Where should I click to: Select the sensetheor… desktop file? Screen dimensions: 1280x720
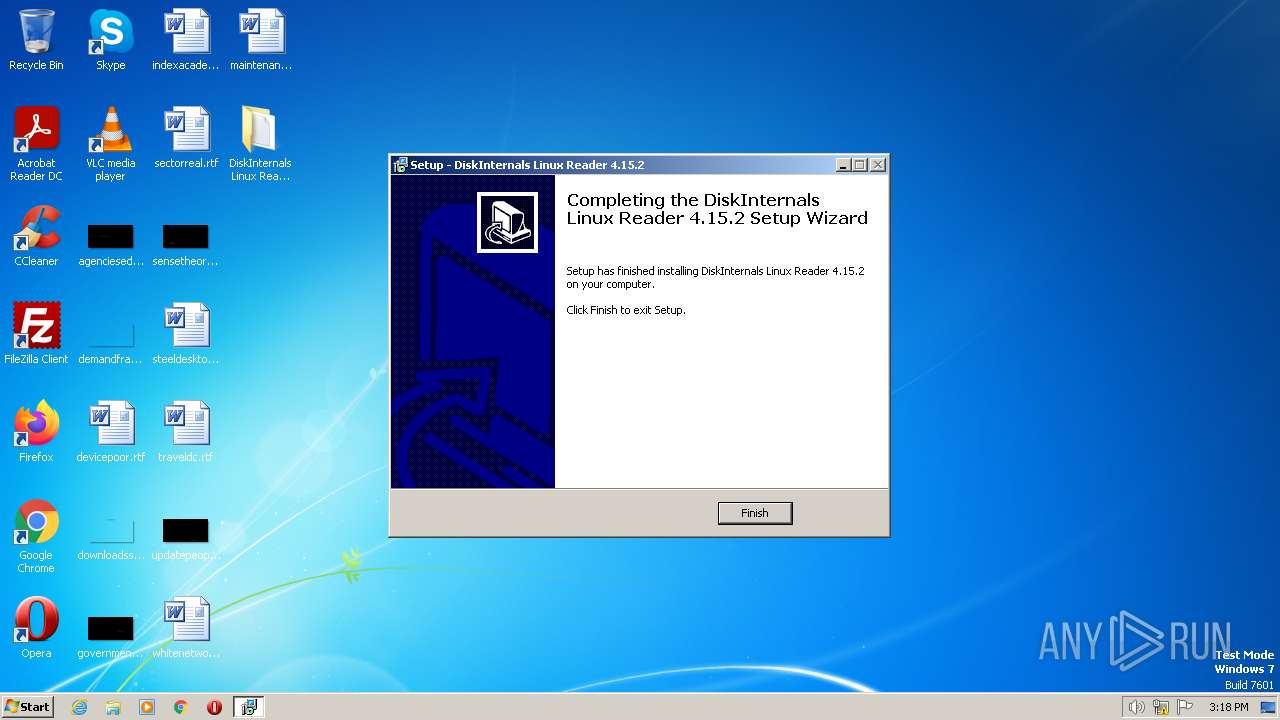point(186,246)
